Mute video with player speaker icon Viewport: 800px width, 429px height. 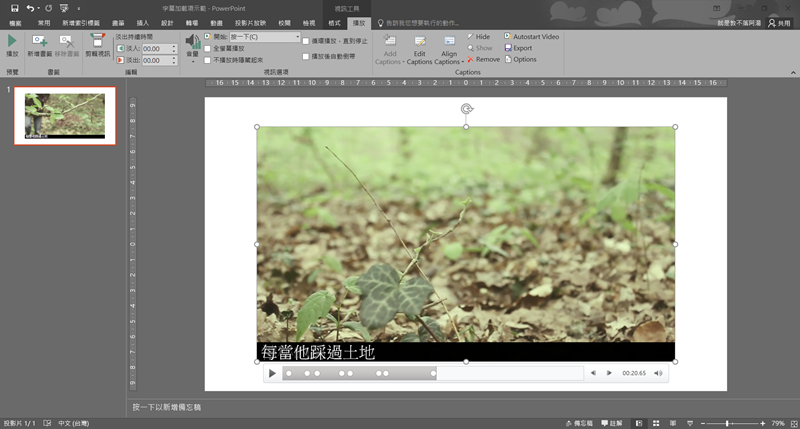(x=658, y=373)
